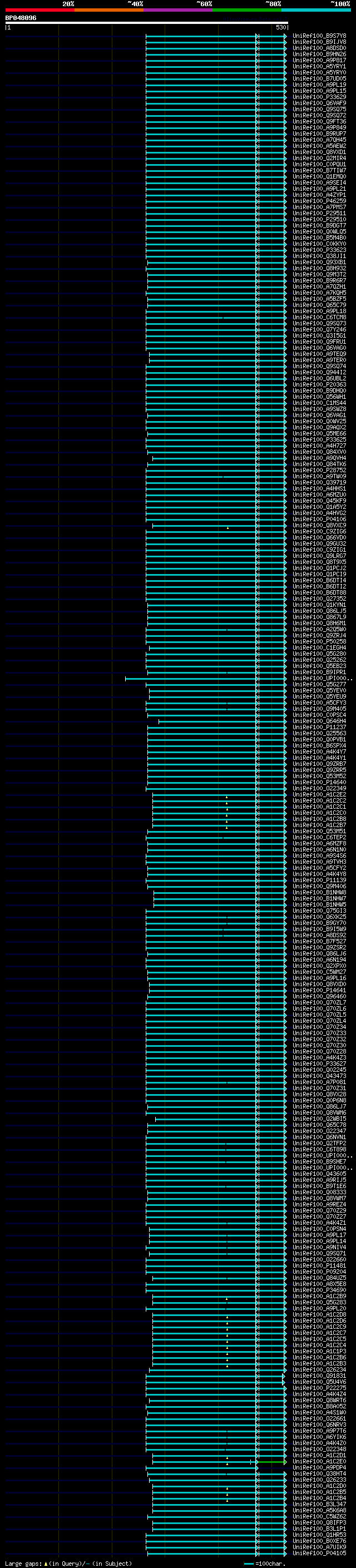Click the =100char. scale legend
This screenshot has height=1568, width=356.
click(x=264, y=1563)
